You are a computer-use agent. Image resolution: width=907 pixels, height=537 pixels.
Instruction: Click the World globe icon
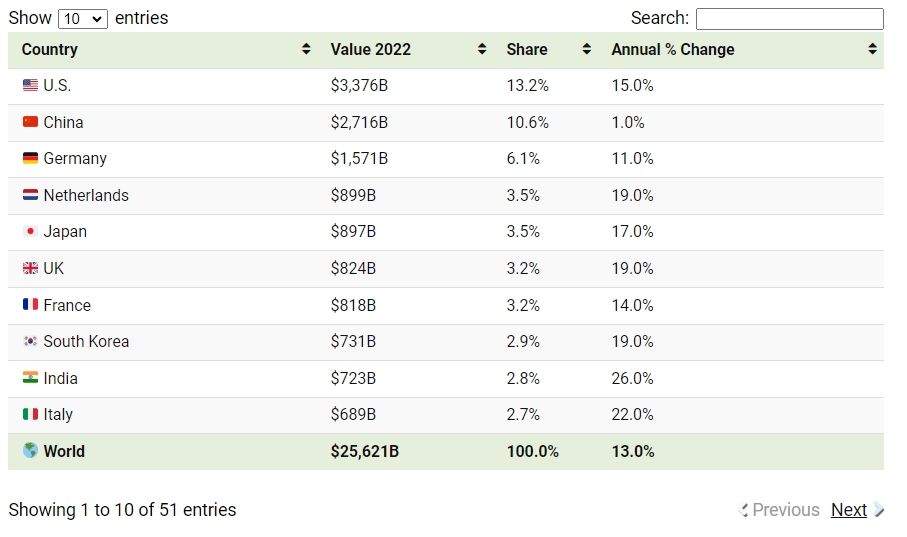30,450
